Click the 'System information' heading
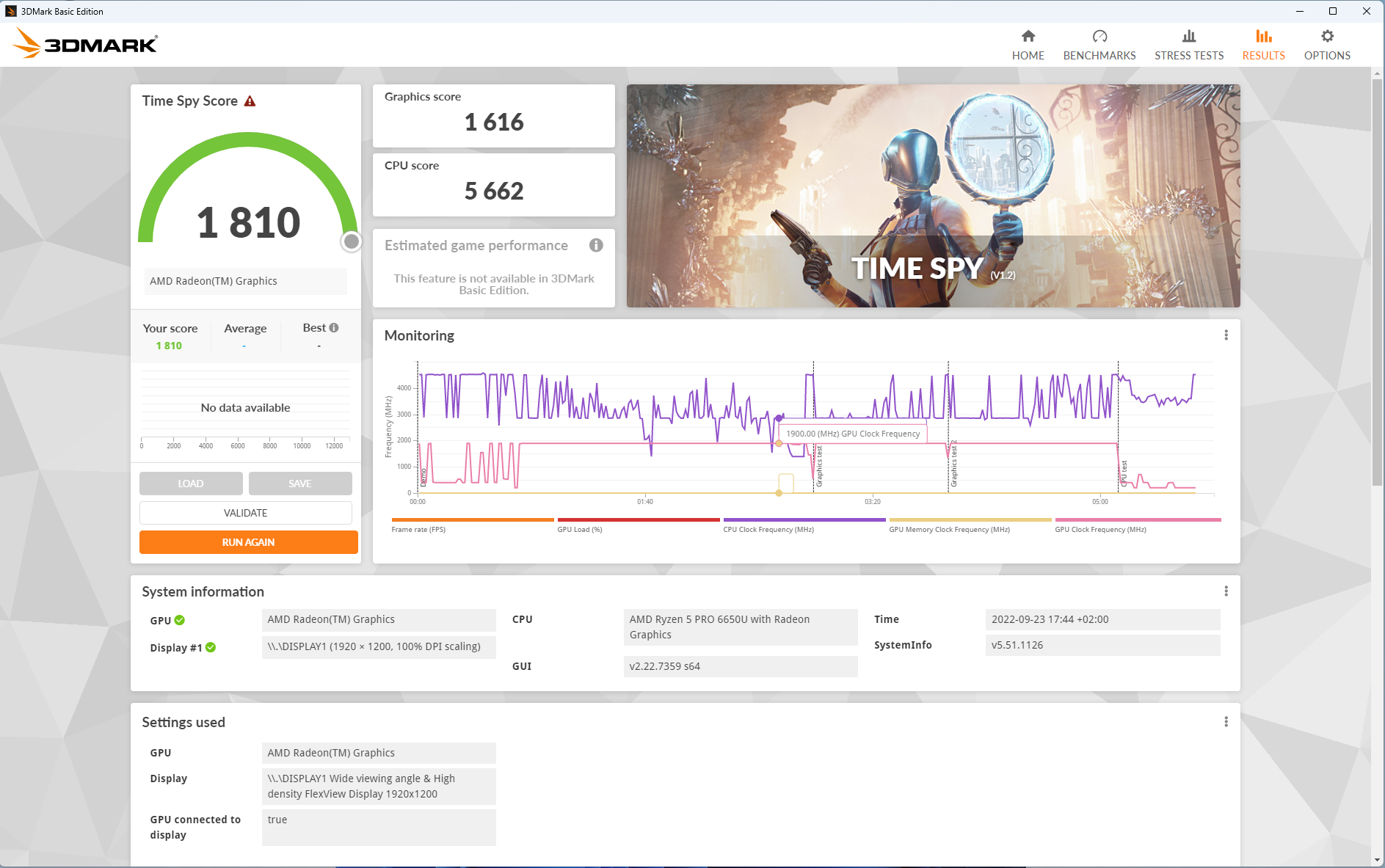This screenshot has height=868, width=1385. 203,591
